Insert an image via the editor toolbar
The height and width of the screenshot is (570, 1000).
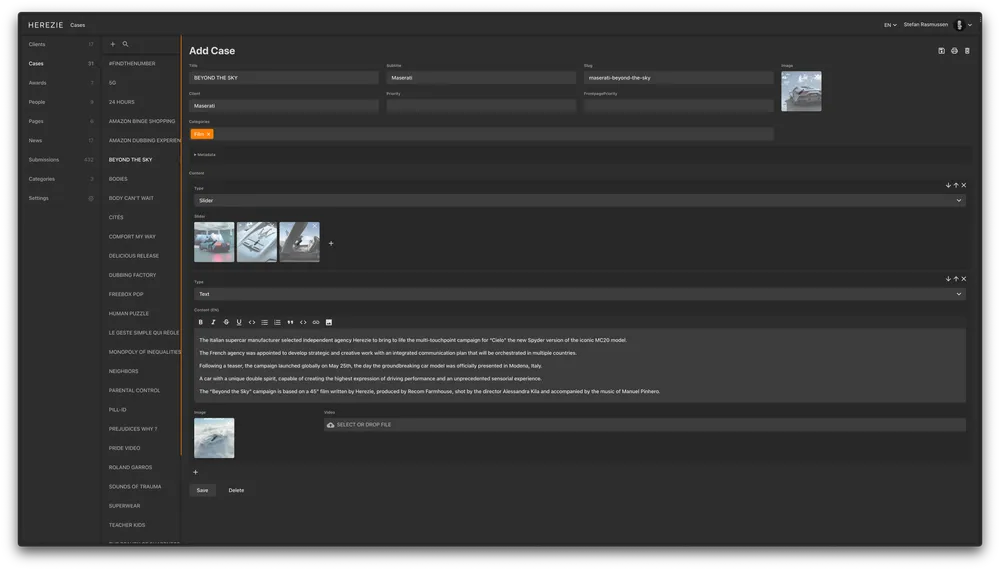329,322
